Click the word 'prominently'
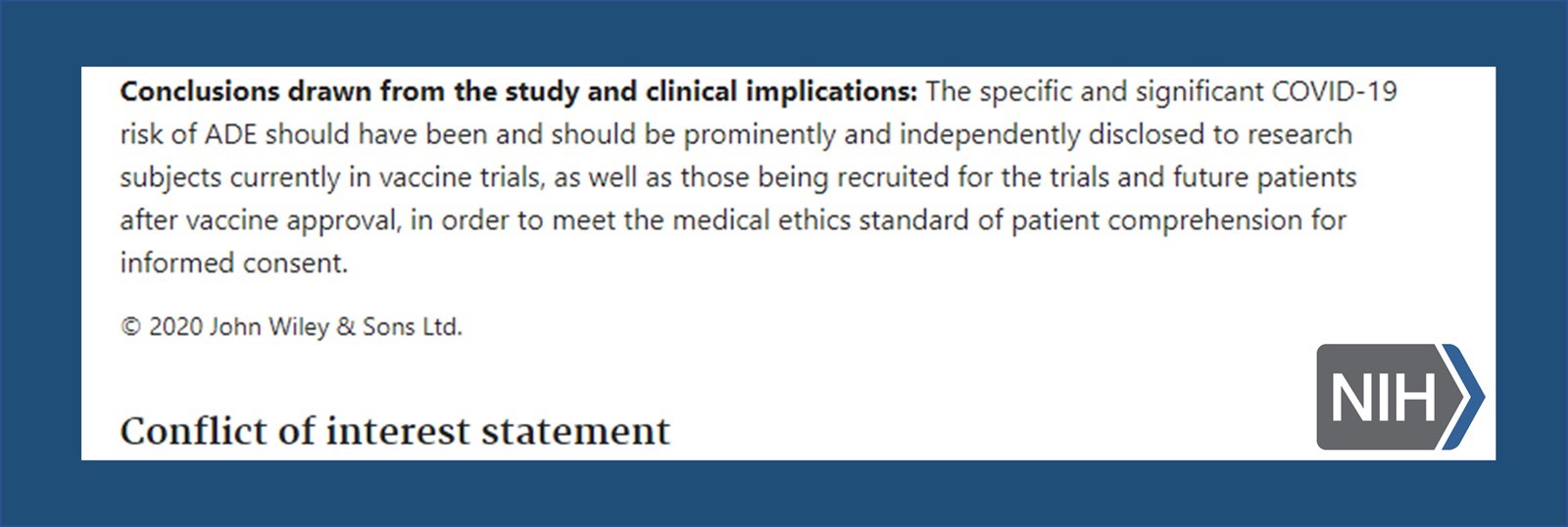This screenshot has height=527, width=1568. (x=759, y=134)
